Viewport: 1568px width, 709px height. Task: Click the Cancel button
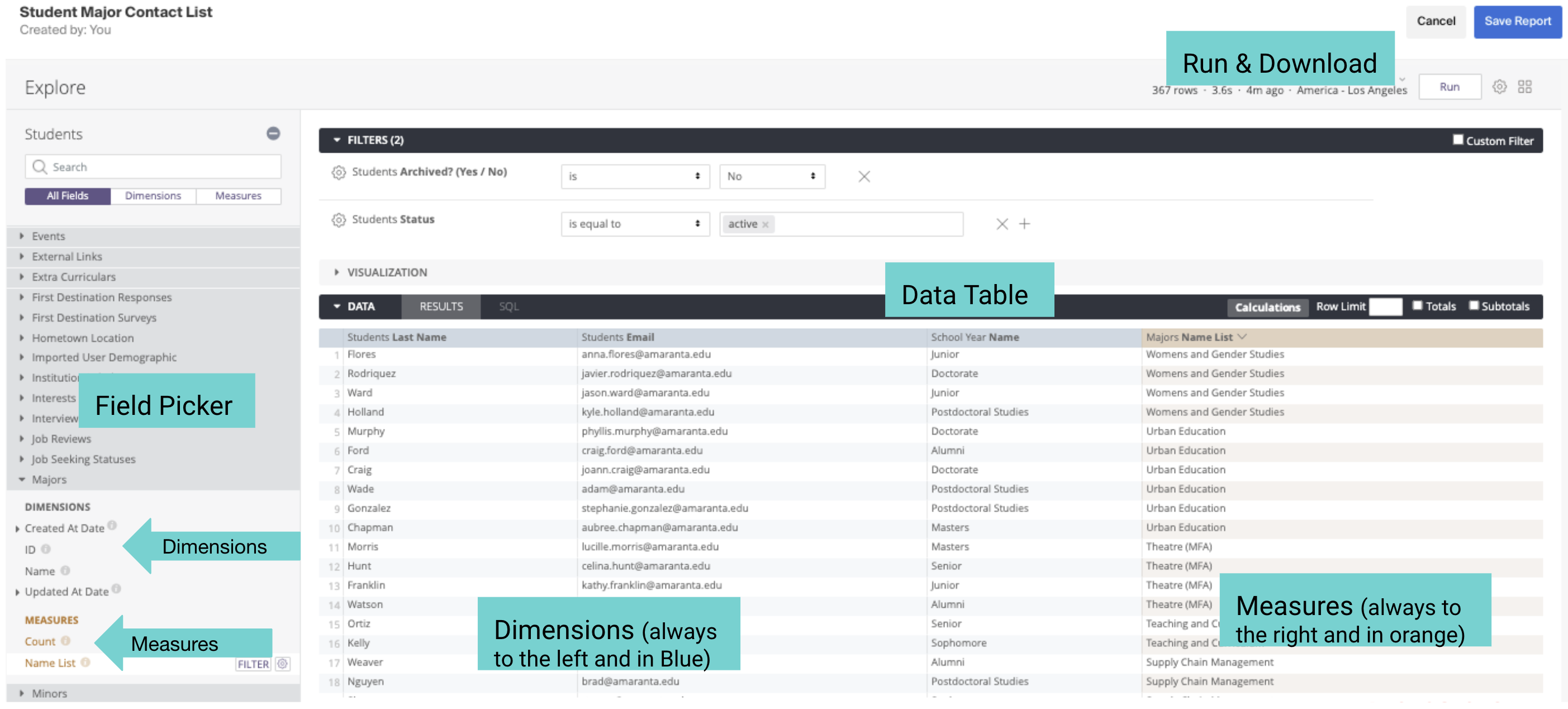pos(1436,21)
